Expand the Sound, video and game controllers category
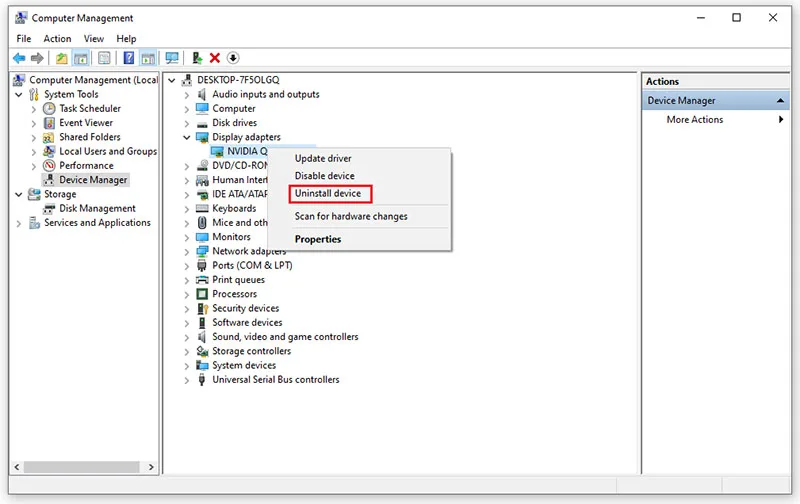This screenshot has height=504, width=800. click(187, 338)
